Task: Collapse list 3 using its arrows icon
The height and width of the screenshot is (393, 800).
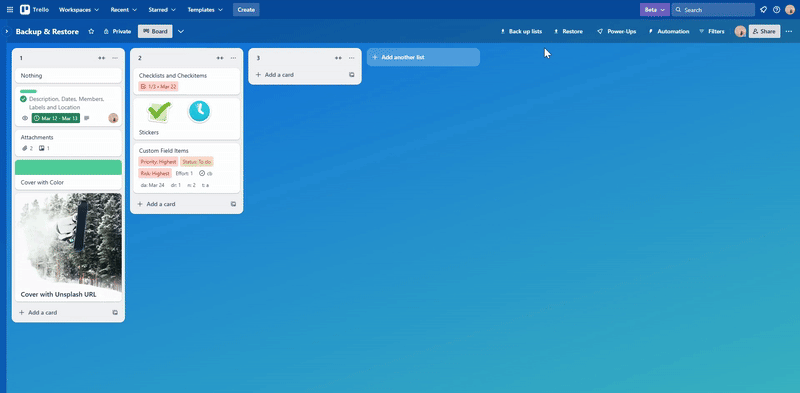Action: 338,58
